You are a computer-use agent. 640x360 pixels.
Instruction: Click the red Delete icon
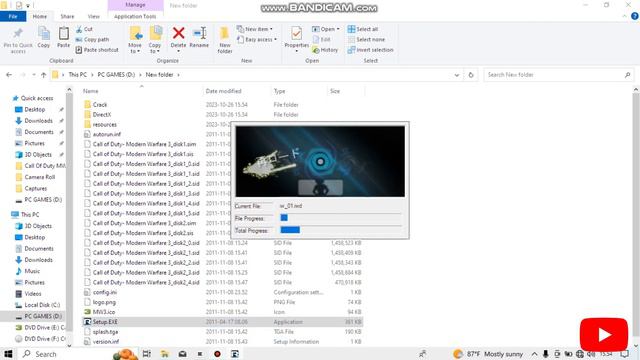tap(178, 33)
